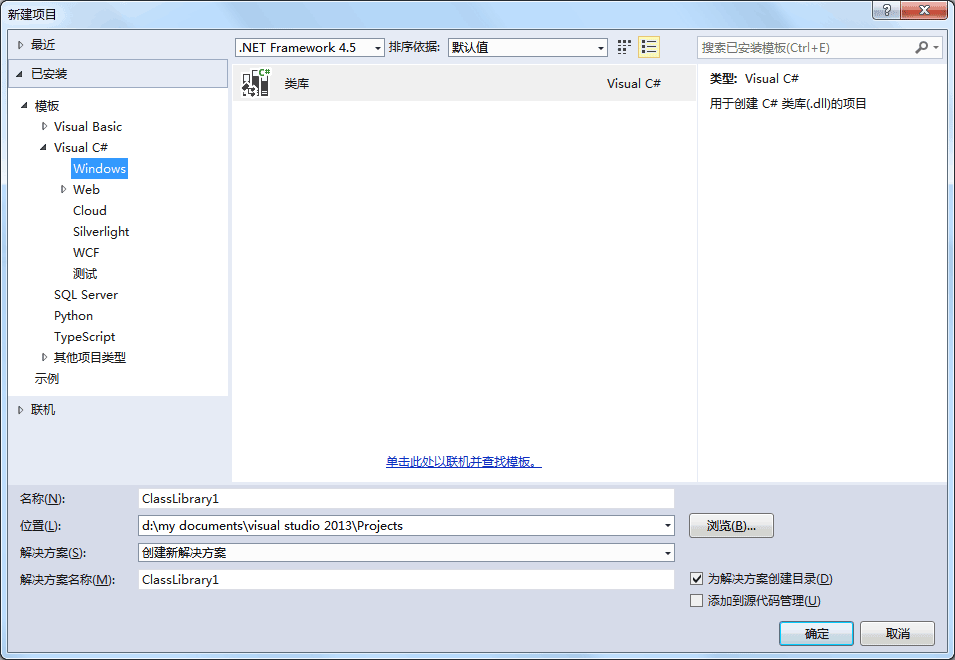Enable 添加到源代码管理 checkbox
The image size is (955, 660).
(697, 600)
